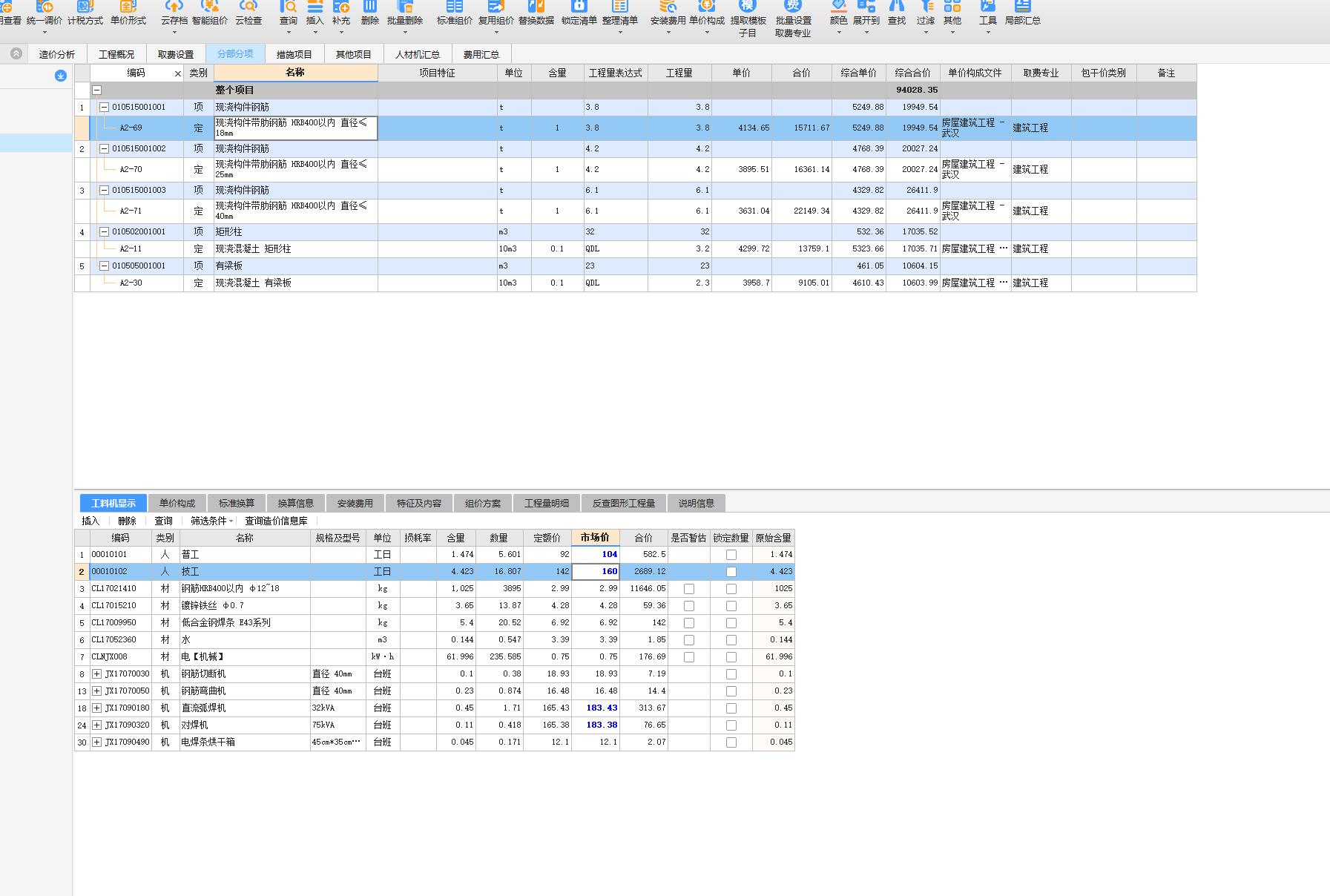Open the 统一调价 toolbar tool
This screenshot has height=896, width=1330.
[45, 13]
